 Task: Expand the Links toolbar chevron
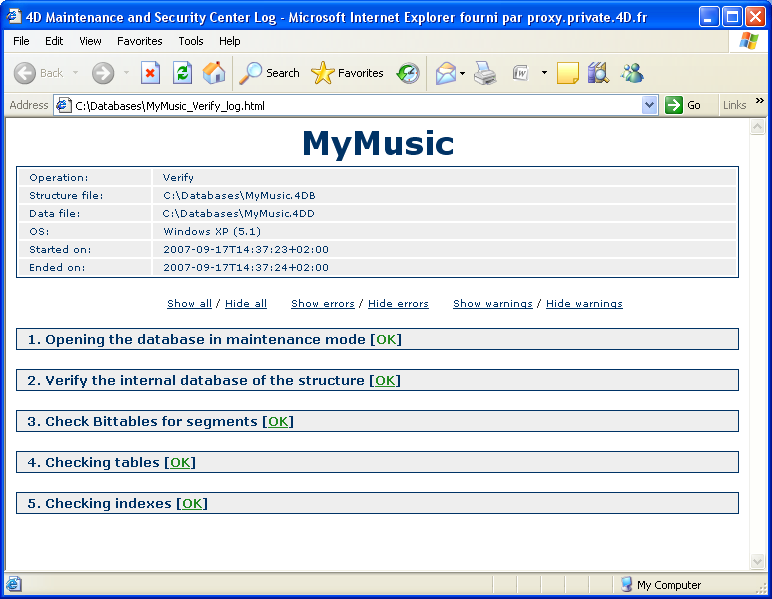point(760,101)
